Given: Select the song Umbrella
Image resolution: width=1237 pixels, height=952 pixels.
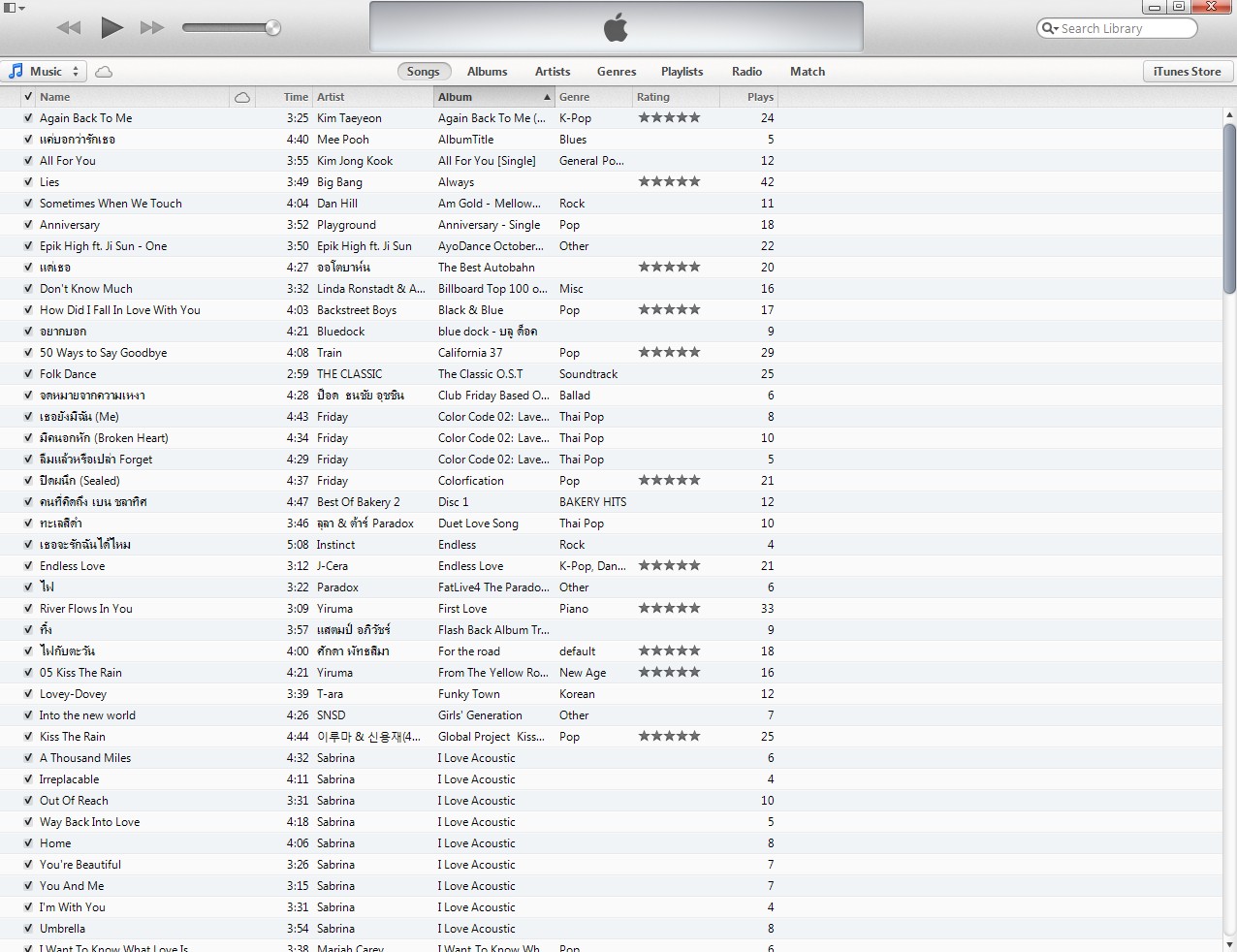Looking at the screenshot, I should pyautogui.click(x=62, y=929).
